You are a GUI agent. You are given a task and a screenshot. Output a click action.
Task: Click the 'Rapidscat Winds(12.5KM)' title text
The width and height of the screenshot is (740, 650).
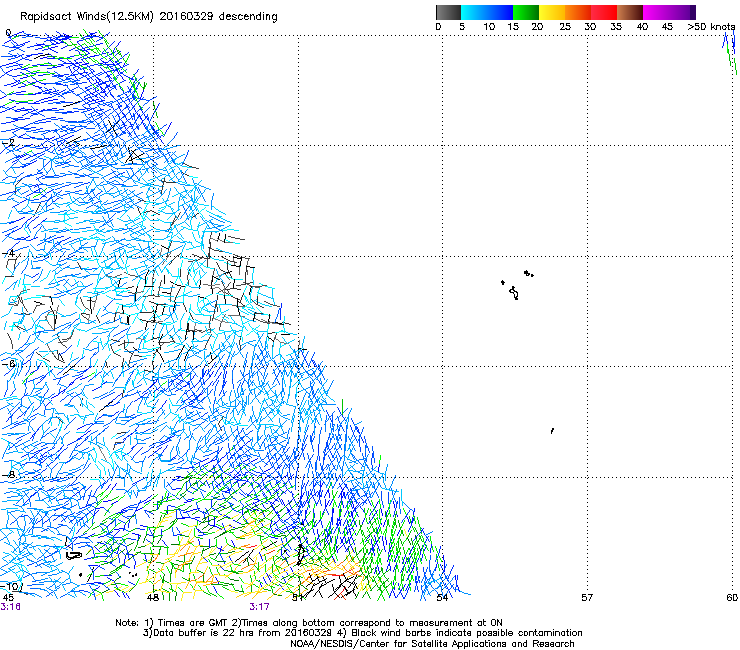tap(87, 17)
